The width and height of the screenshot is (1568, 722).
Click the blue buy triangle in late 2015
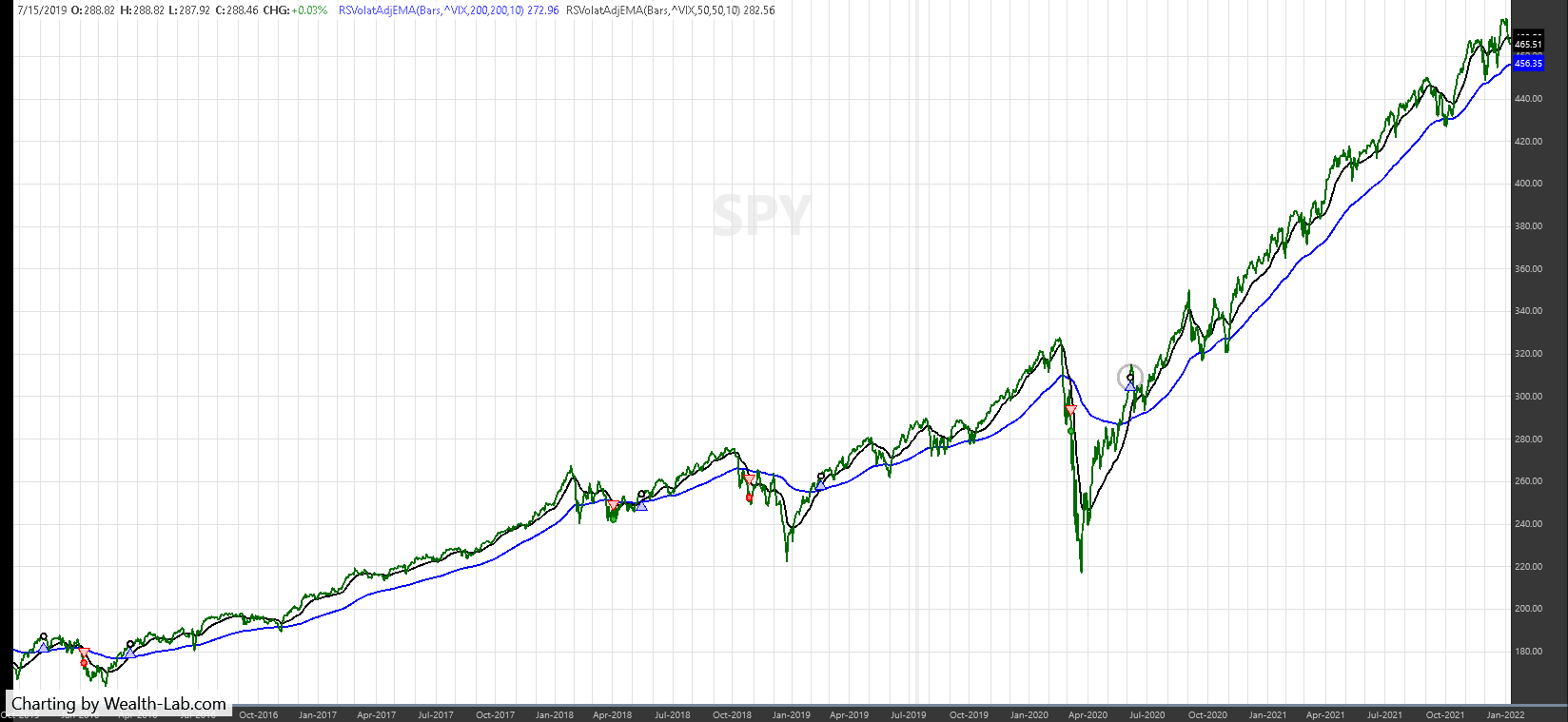tap(42, 646)
